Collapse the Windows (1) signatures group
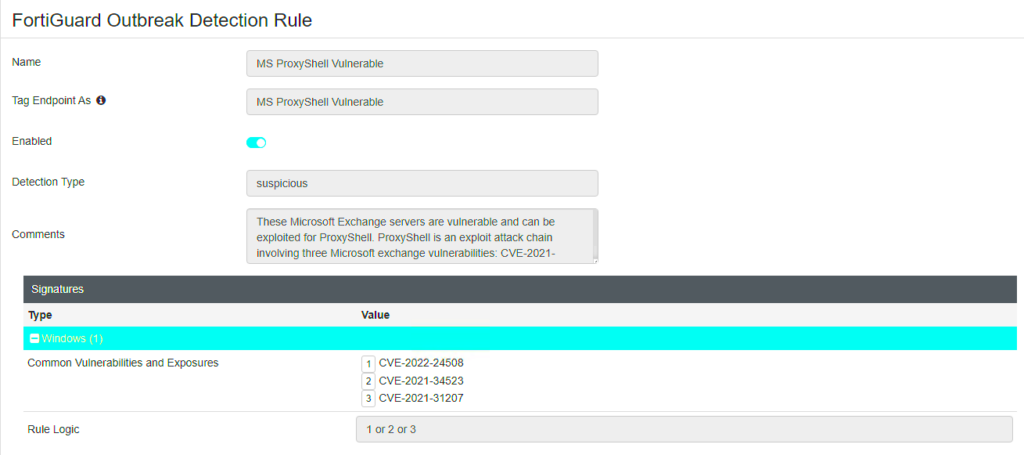 click(35, 339)
